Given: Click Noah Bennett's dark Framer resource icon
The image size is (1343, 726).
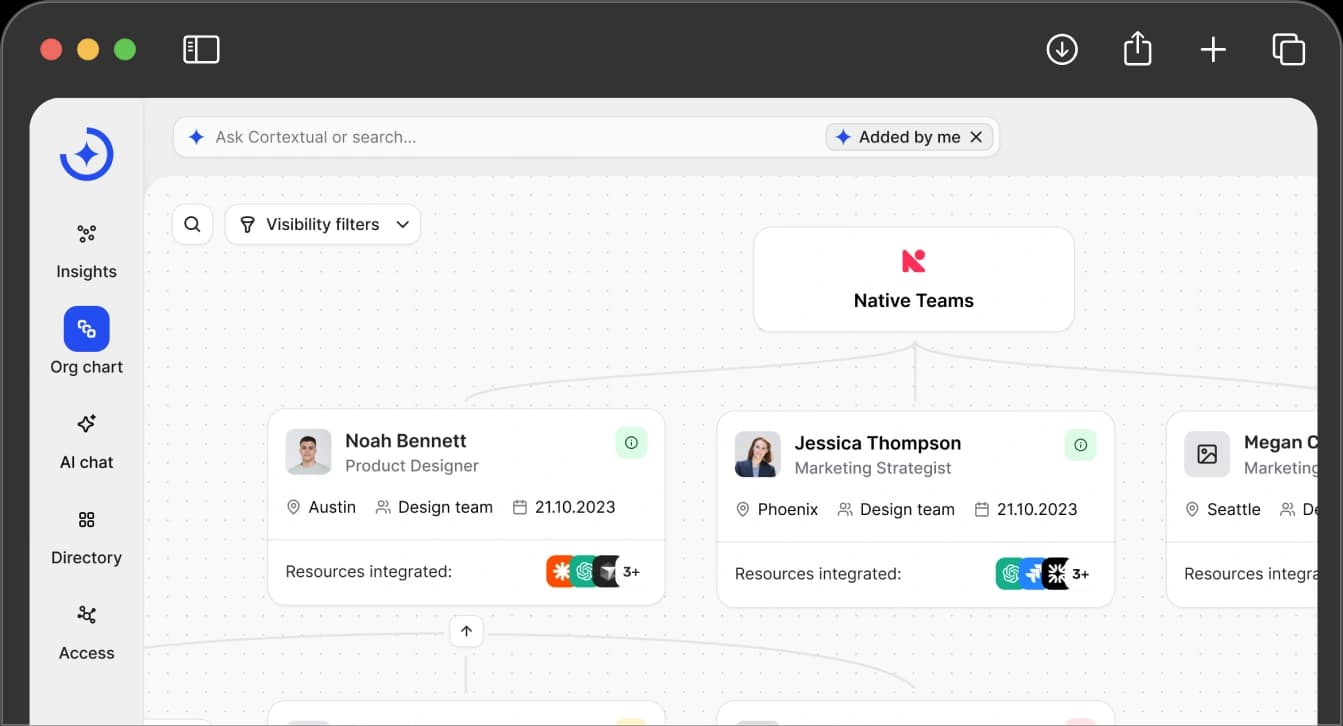Looking at the screenshot, I should pos(607,572).
